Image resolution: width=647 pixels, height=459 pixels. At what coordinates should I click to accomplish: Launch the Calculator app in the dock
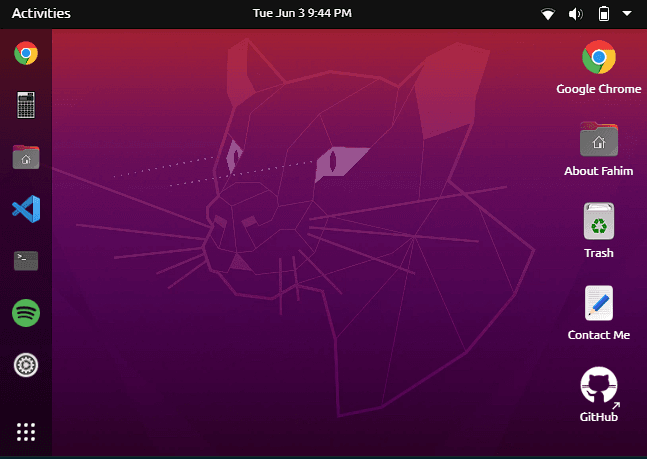tap(26, 105)
